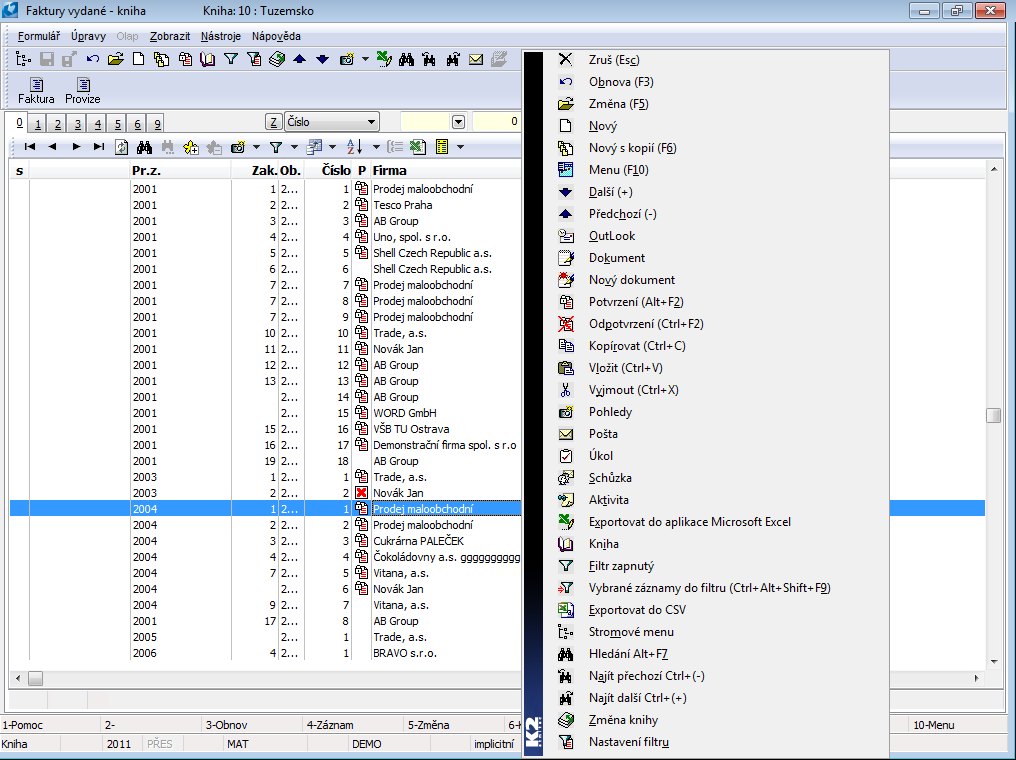Click the blue up arrow in top toolbar
The width and height of the screenshot is (1016, 760).
point(300,59)
